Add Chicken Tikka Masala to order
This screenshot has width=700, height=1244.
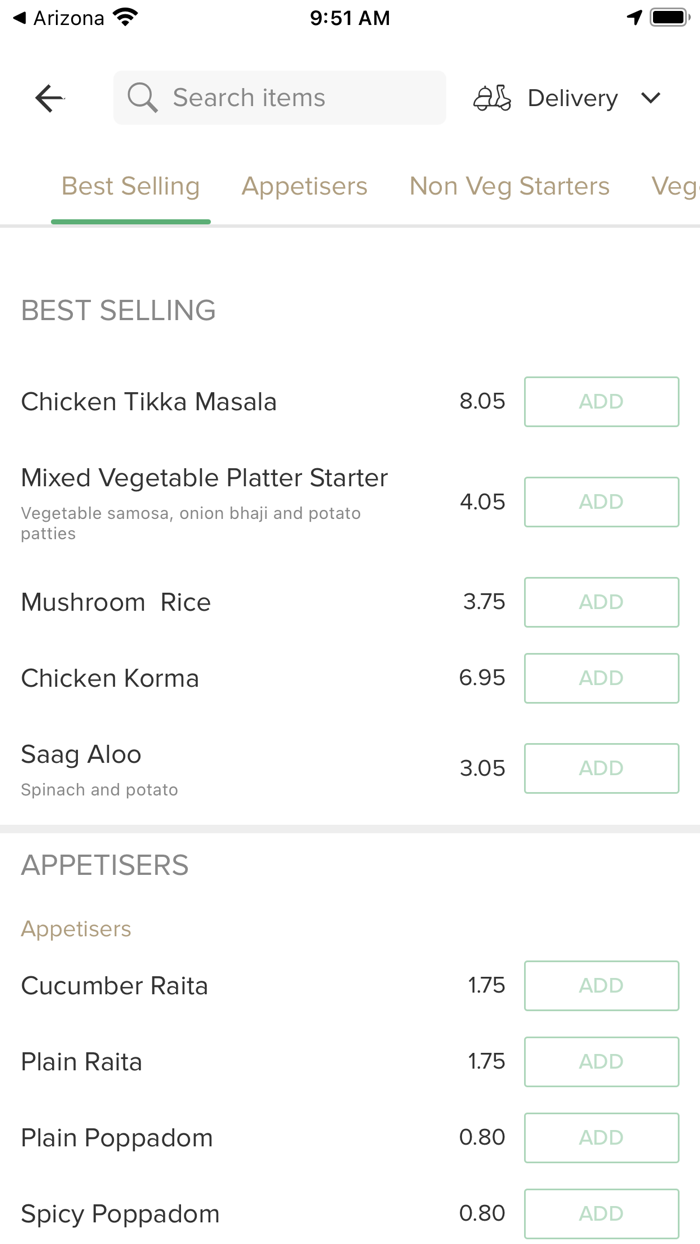601,402
